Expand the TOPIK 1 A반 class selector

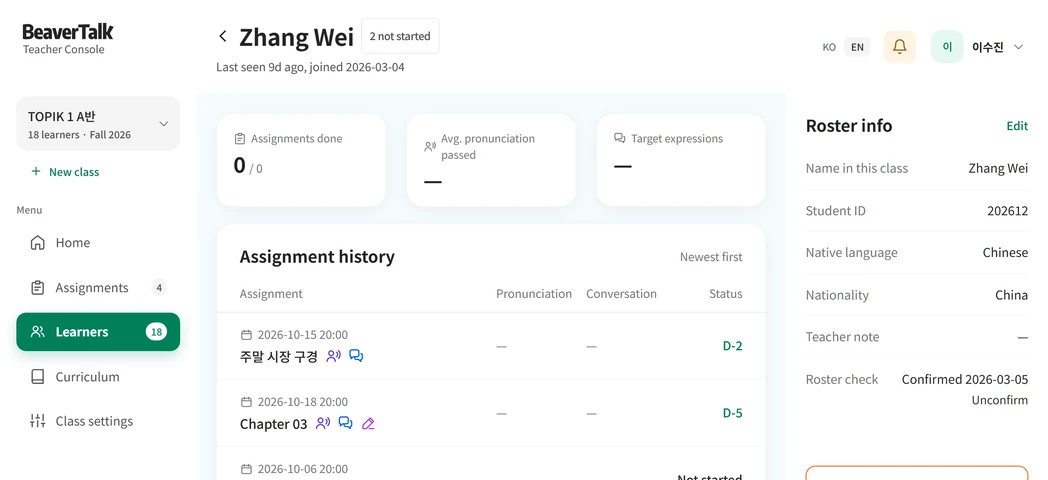98,124
